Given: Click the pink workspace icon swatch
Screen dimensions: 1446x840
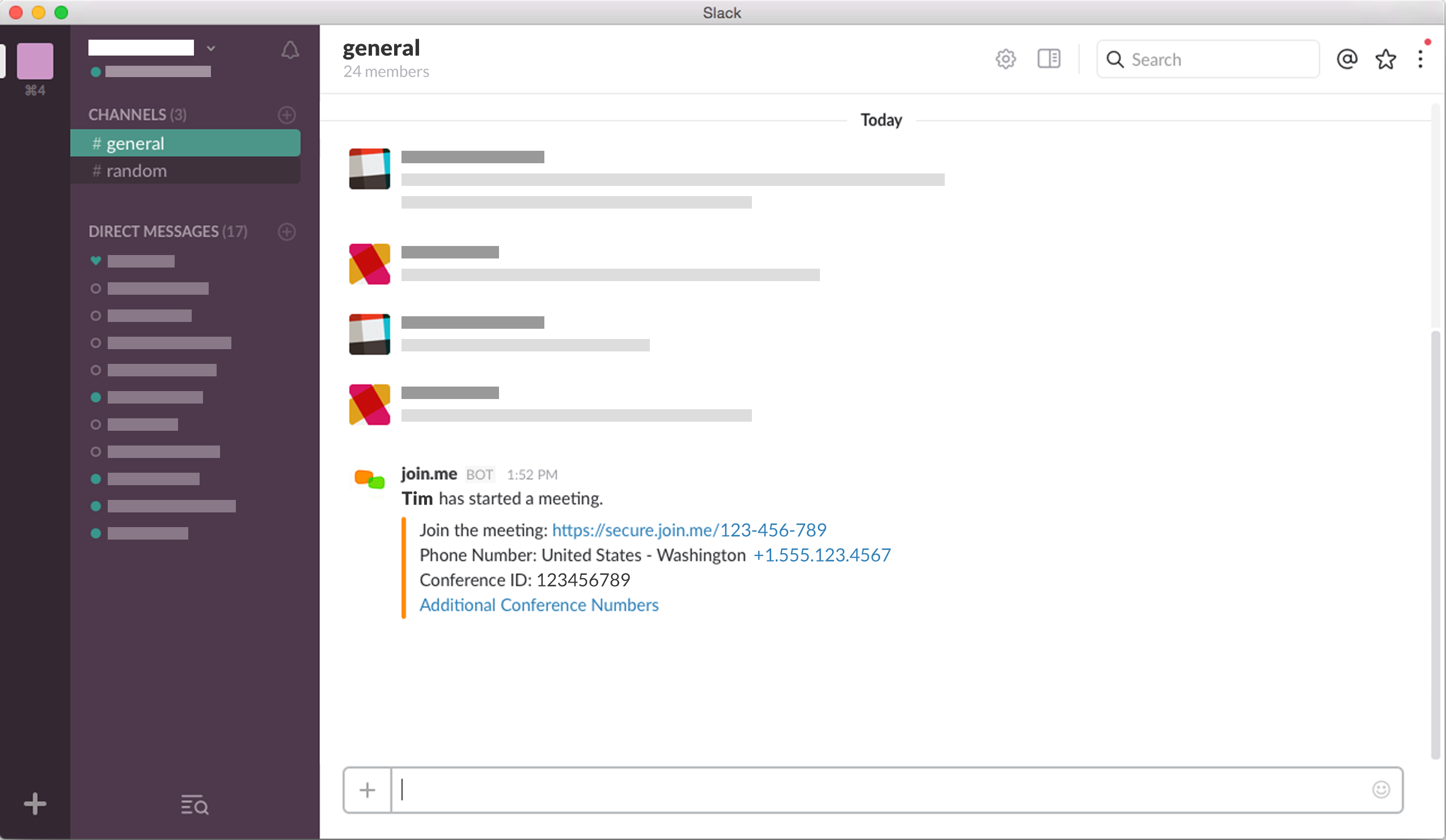Looking at the screenshot, I should click(x=35, y=61).
